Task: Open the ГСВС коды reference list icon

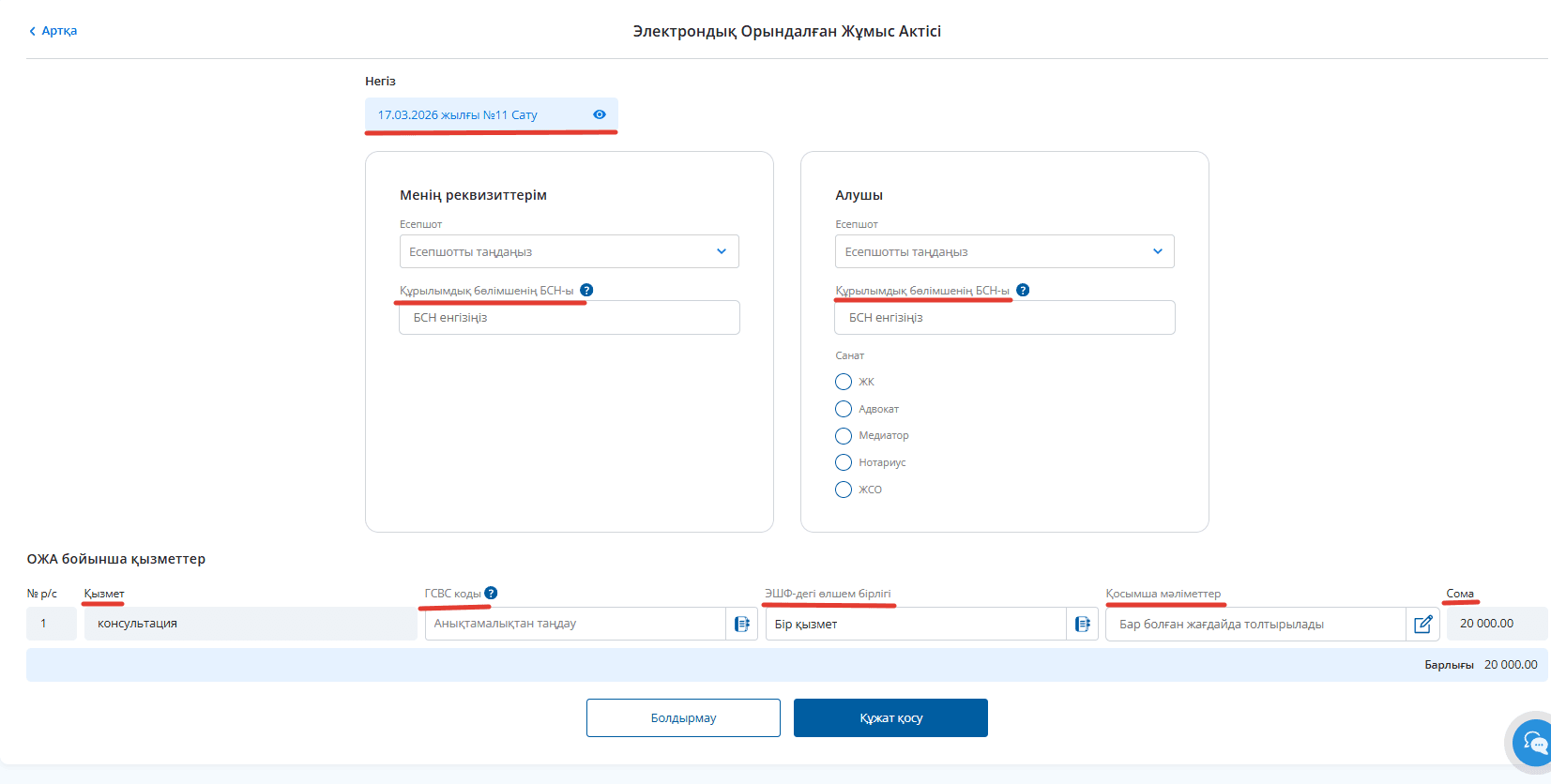Action: click(741, 625)
